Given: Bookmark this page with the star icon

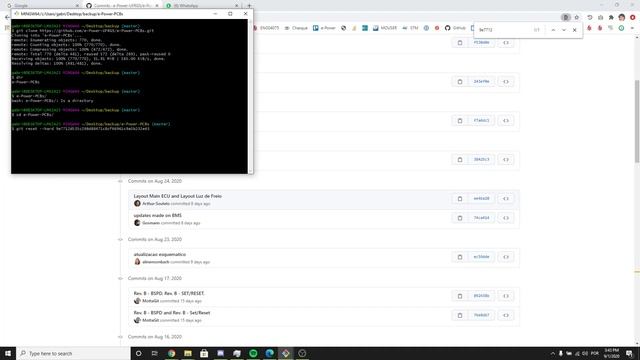Looking at the screenshot, I should click(576, 18).
